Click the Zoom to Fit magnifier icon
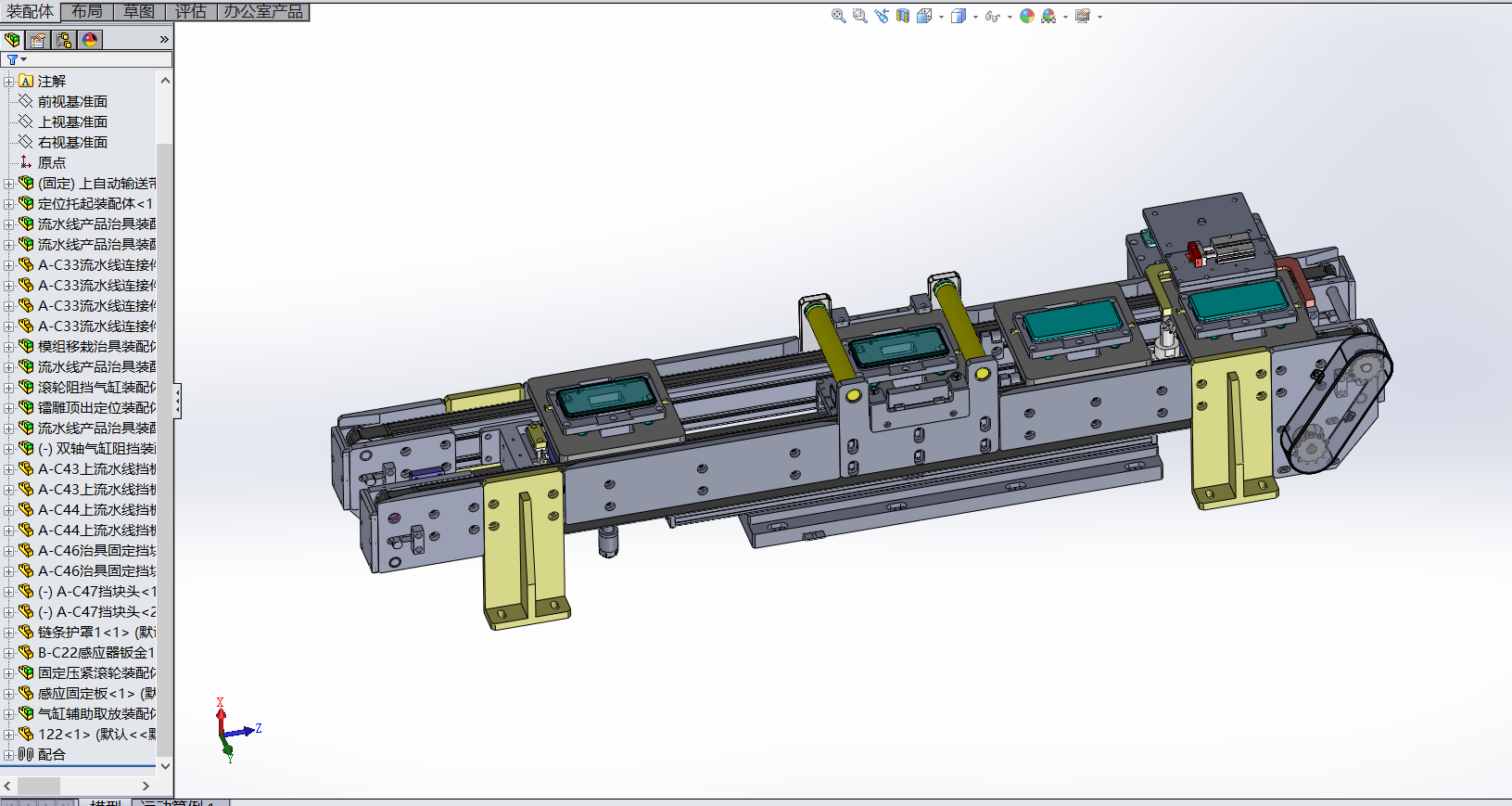 coord(838,16)
